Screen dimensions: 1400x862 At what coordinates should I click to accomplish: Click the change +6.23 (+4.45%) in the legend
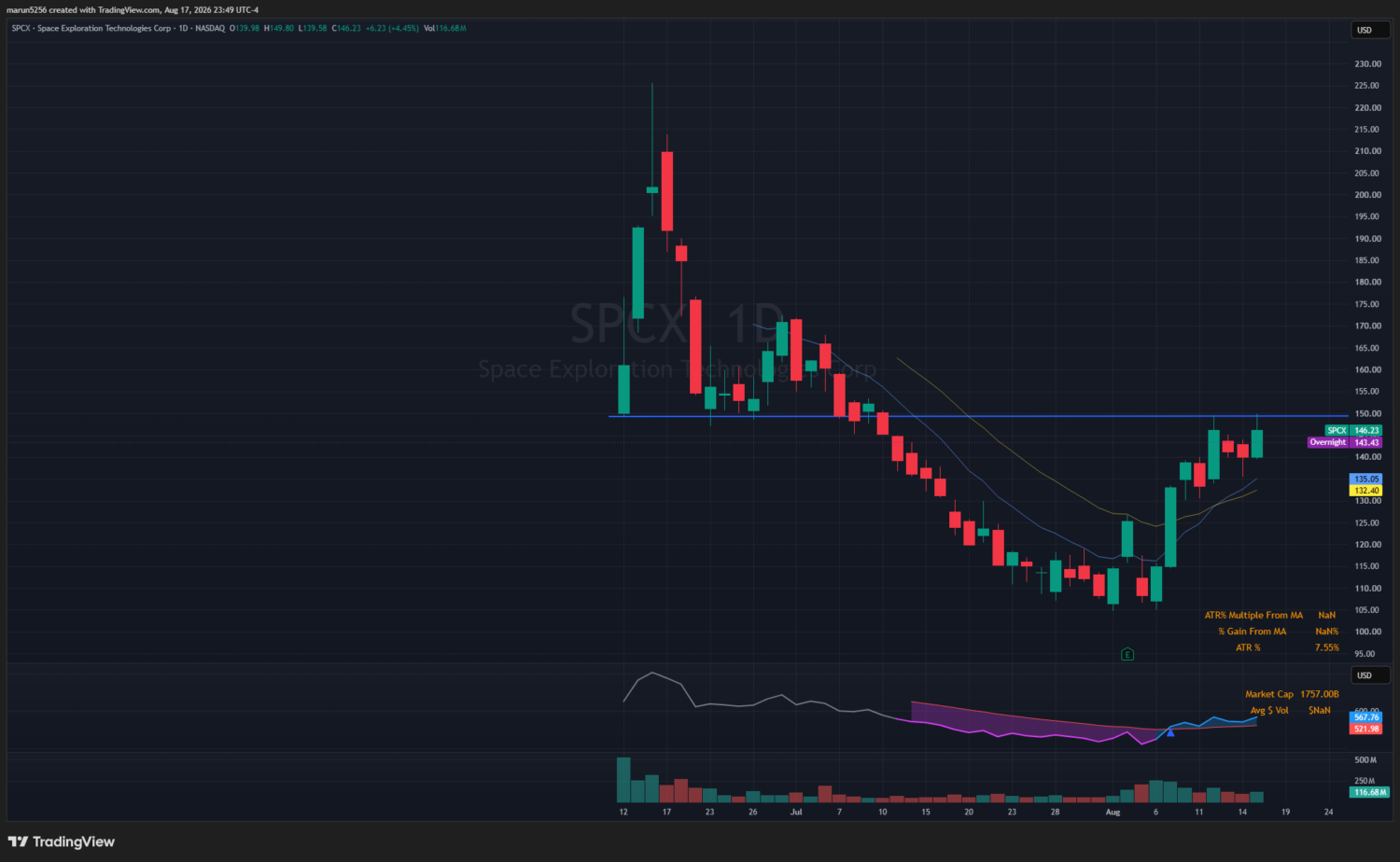(x=392, y=28)
